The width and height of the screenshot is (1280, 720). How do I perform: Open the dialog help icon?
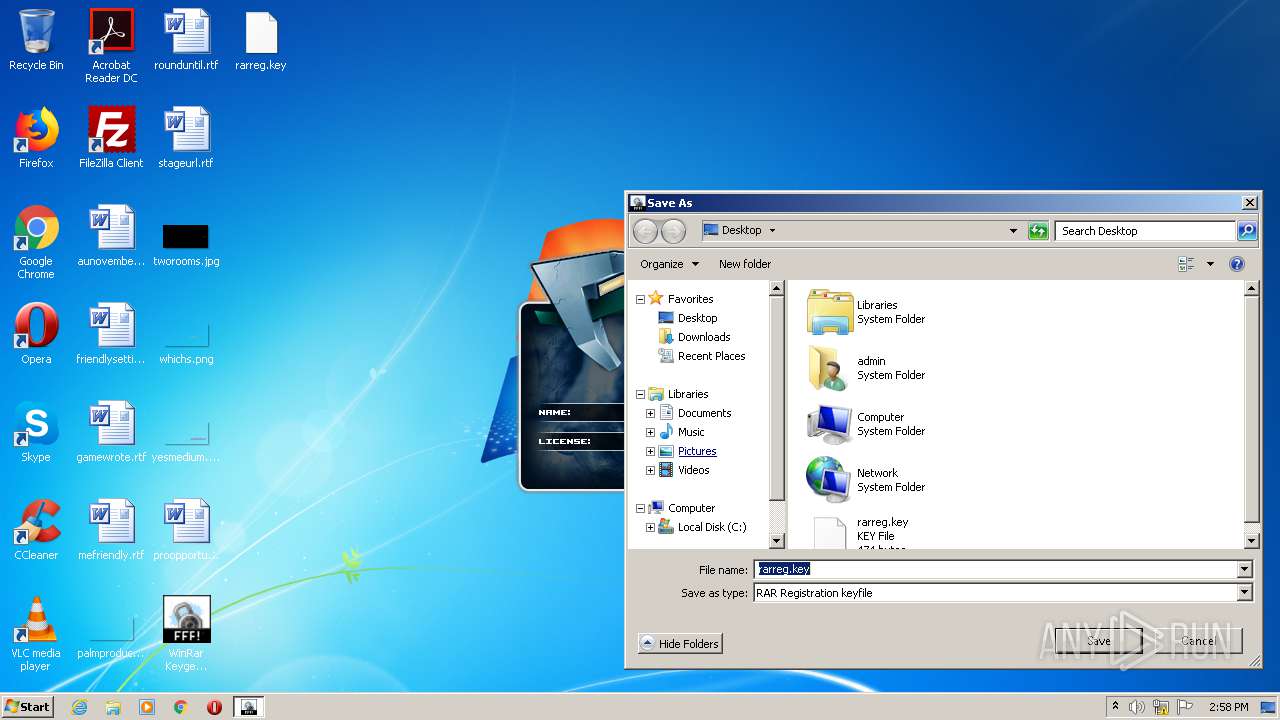pos(1237,264)
